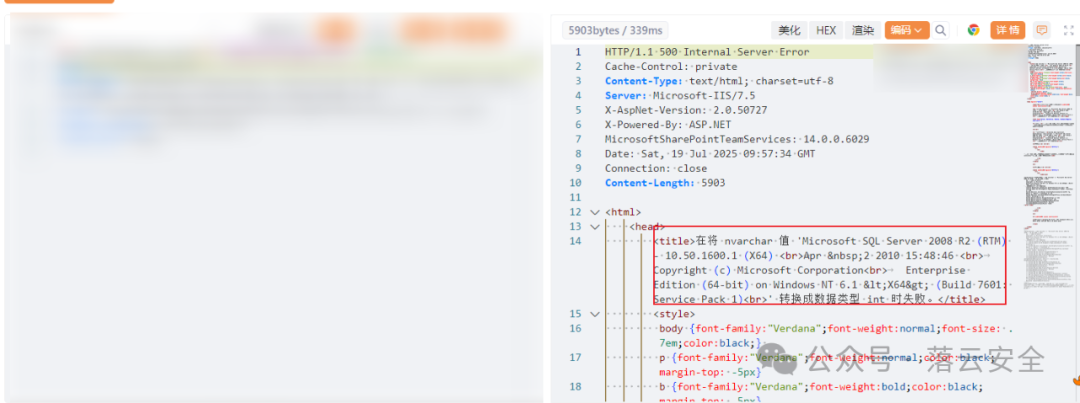1080x403 pixels.
Task: Toggle the 美化 beautify view
Action: coord(789,31)
